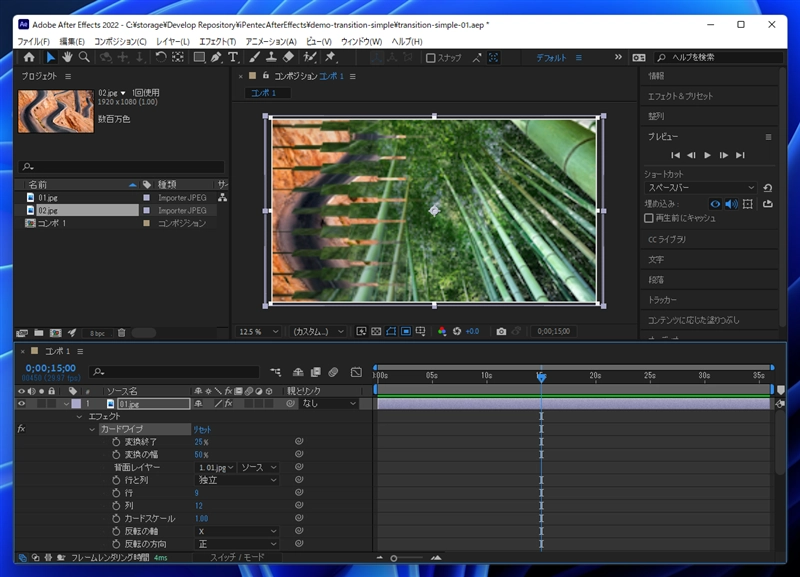Select the Rectangle shape tool
Viewport: 800px width, 577px height.
(199, 57)
